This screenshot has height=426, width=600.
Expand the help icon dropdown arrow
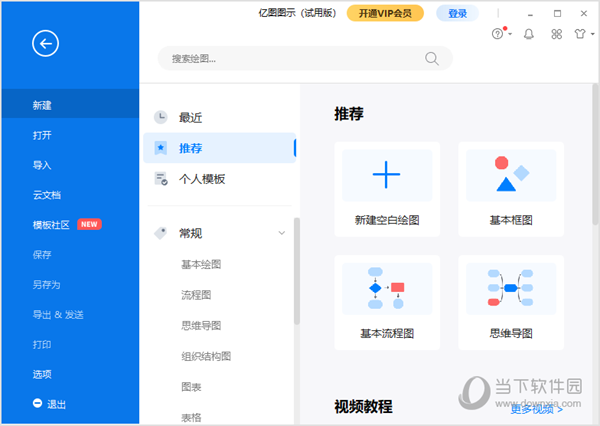click(510, 34)
